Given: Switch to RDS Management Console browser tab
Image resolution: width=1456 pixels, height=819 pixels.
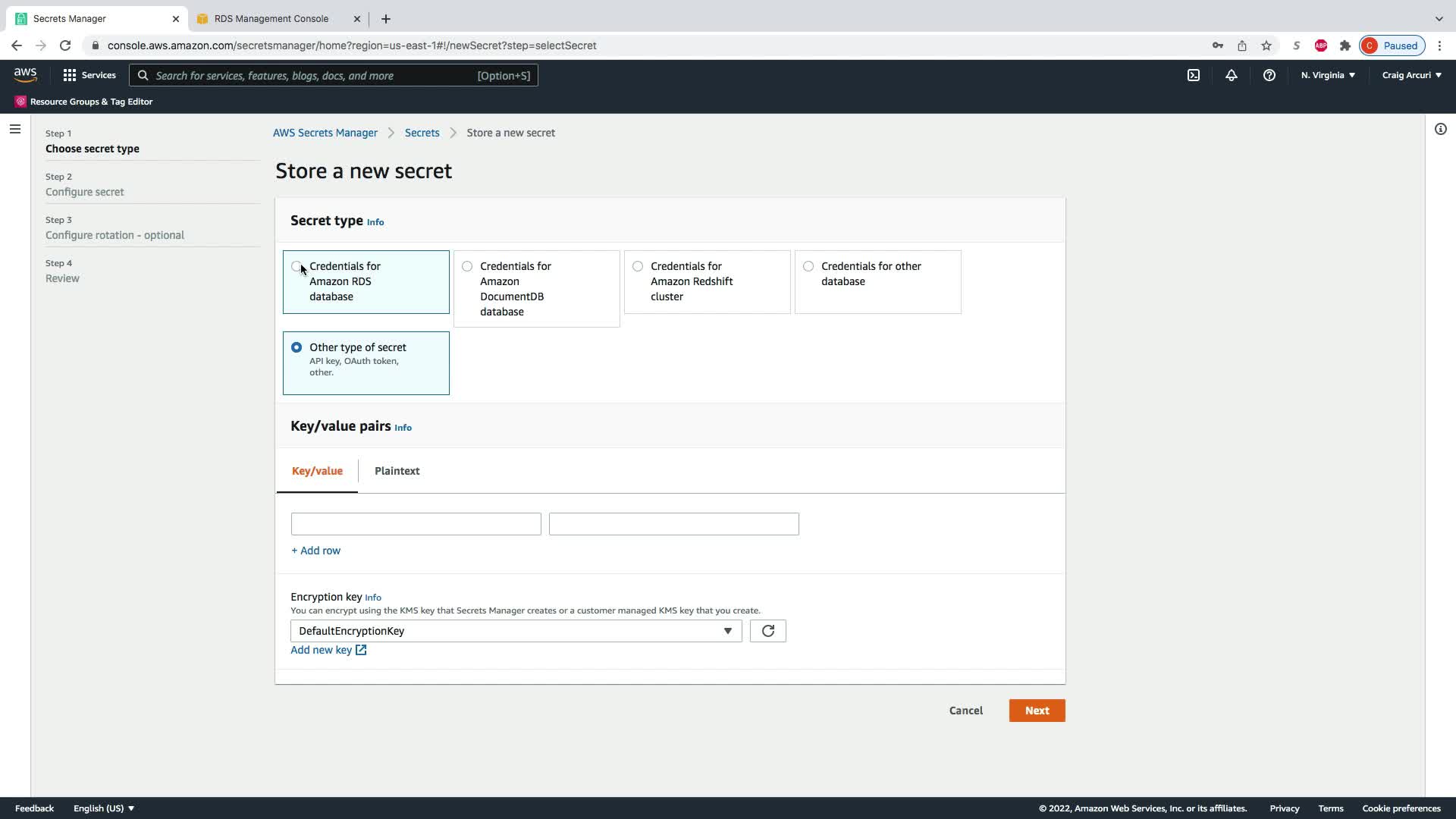Looking at the screenshot, I should coord(271,18).
